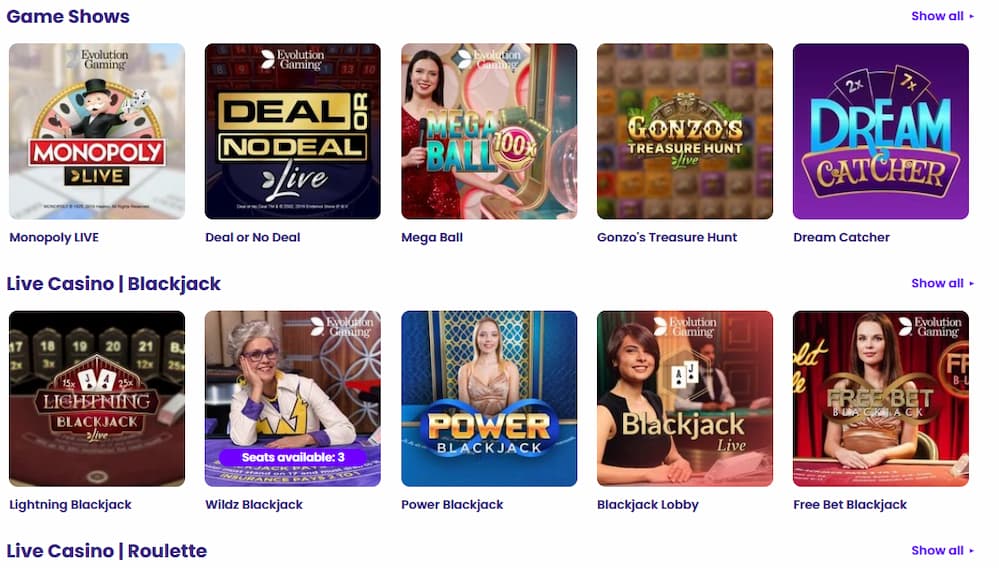
Task: Open the Dream Catcher game thumbnail
Action: (881, 131)
